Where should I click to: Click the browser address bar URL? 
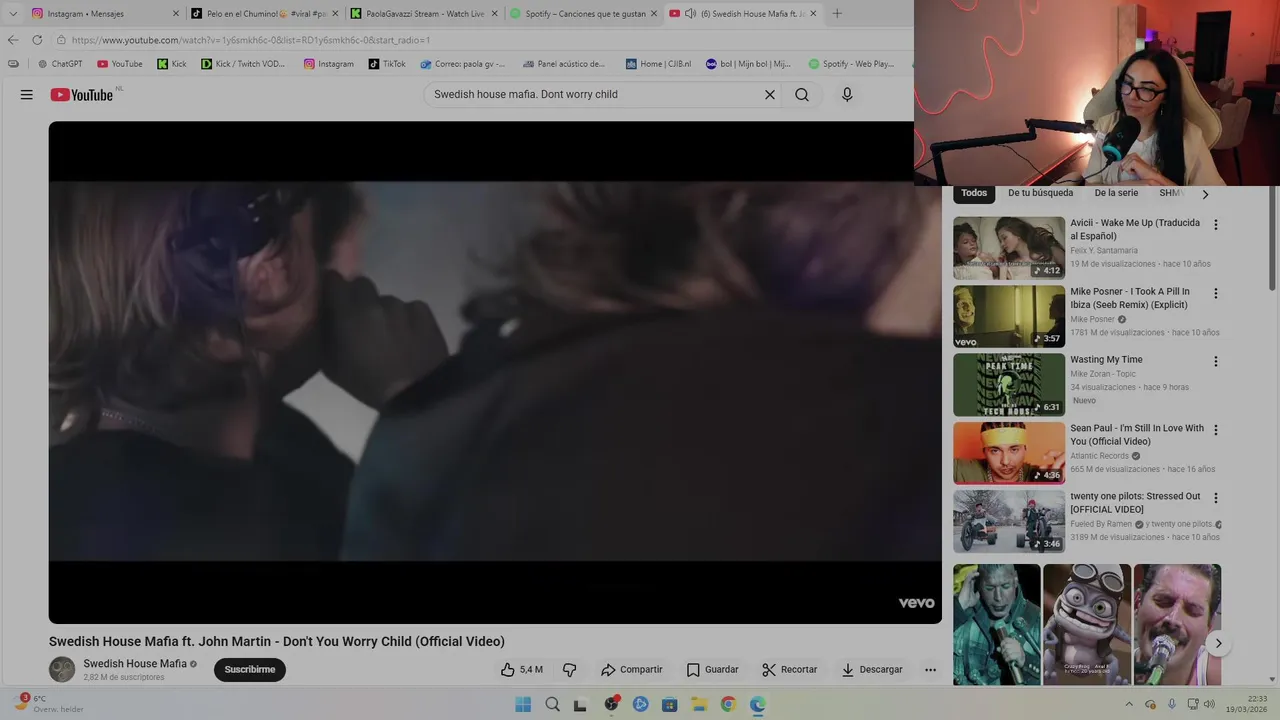coord(251,40)
